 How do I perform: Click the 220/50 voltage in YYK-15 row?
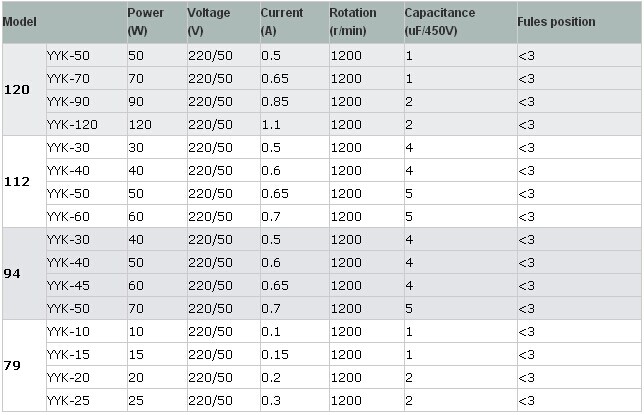click(x=210, y=355)
